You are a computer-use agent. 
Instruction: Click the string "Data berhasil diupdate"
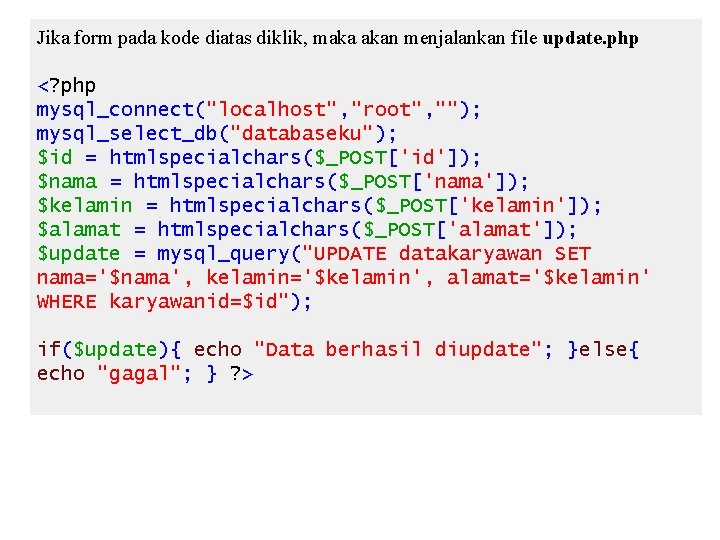pos(398,349)
